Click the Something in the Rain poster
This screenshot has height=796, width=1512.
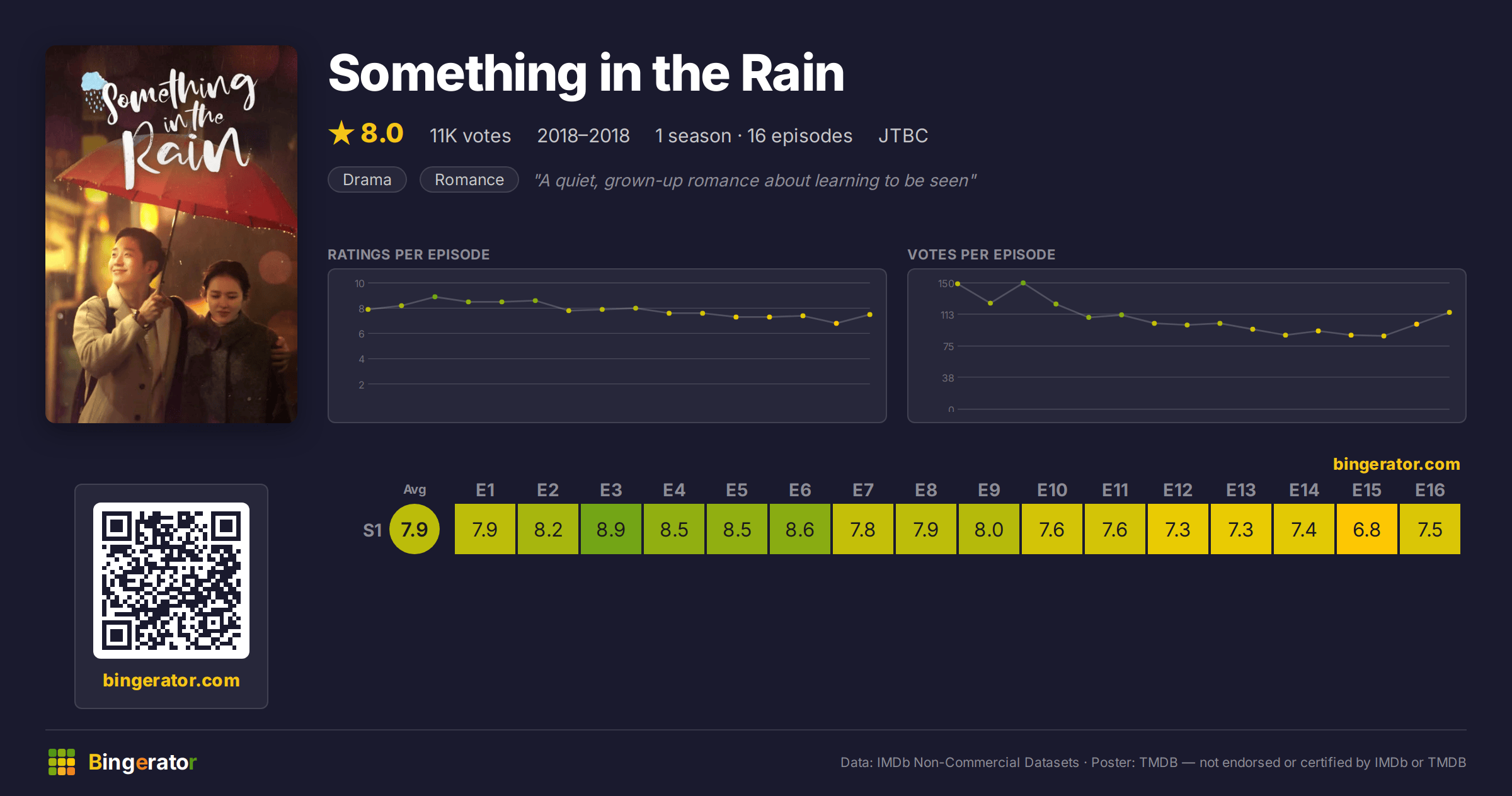tap(171, 234)
